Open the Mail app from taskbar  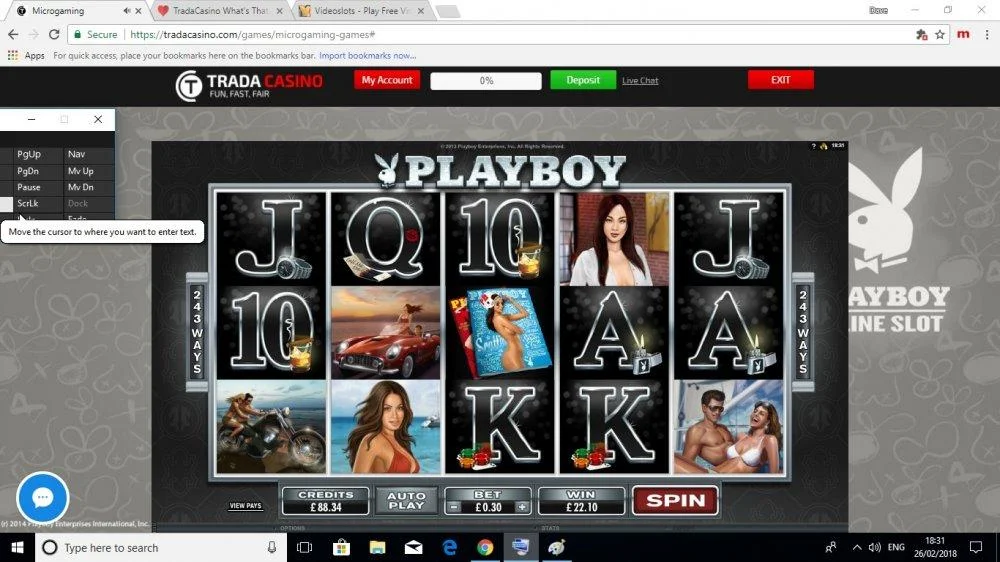pyautogui.click(x=413, y=547)
